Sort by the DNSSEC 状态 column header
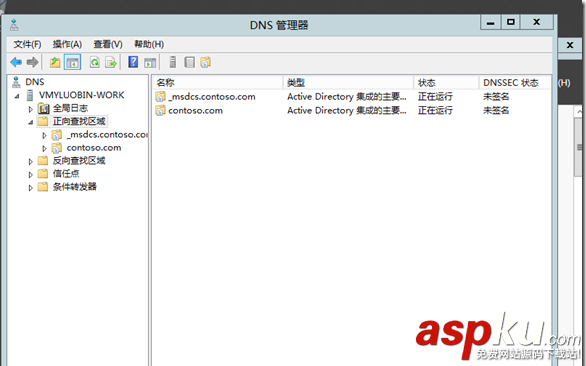Screen dimensions: 586x366 pyautogui.click(x=515, y=83)
